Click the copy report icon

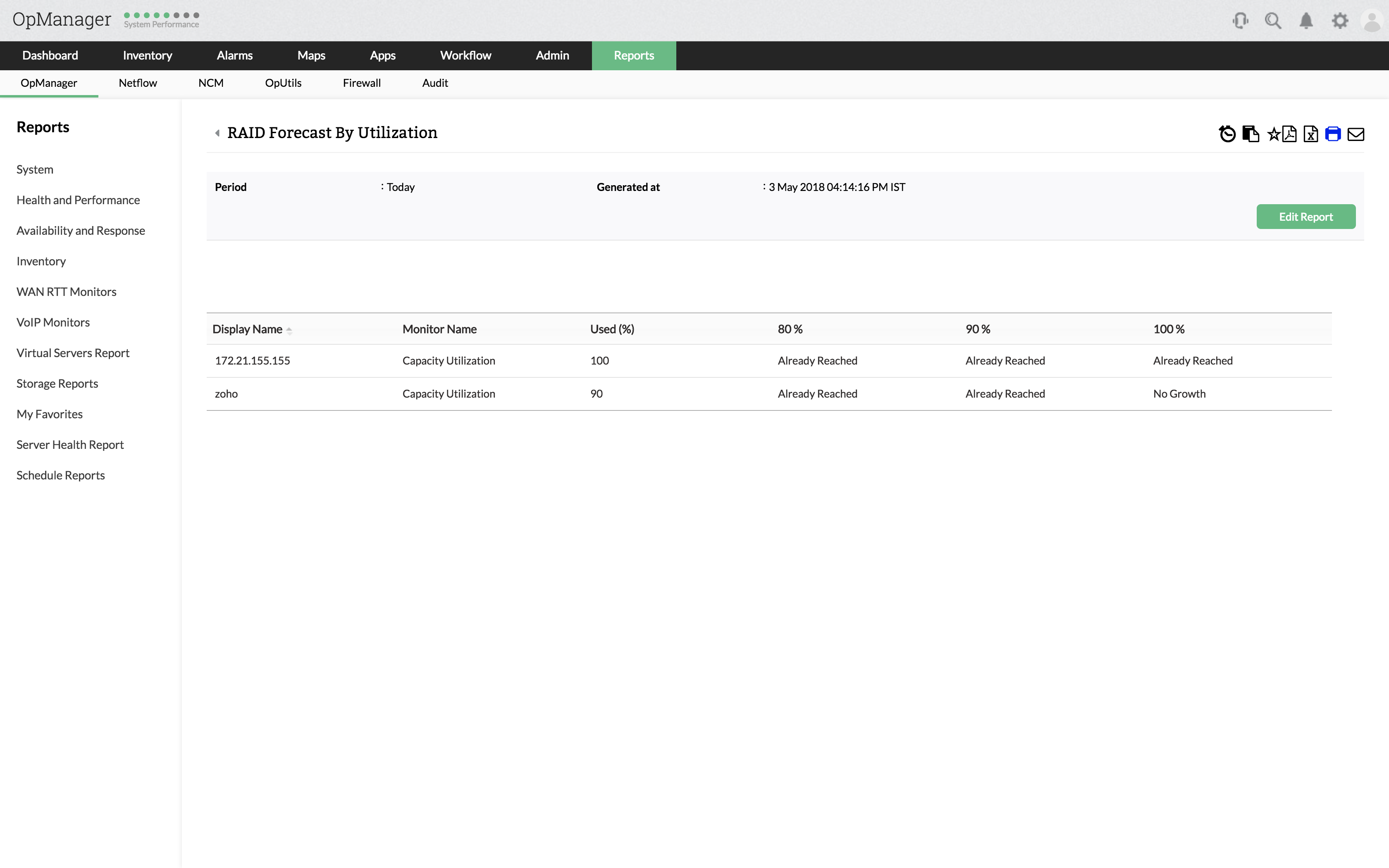(x=1250, y=134)
